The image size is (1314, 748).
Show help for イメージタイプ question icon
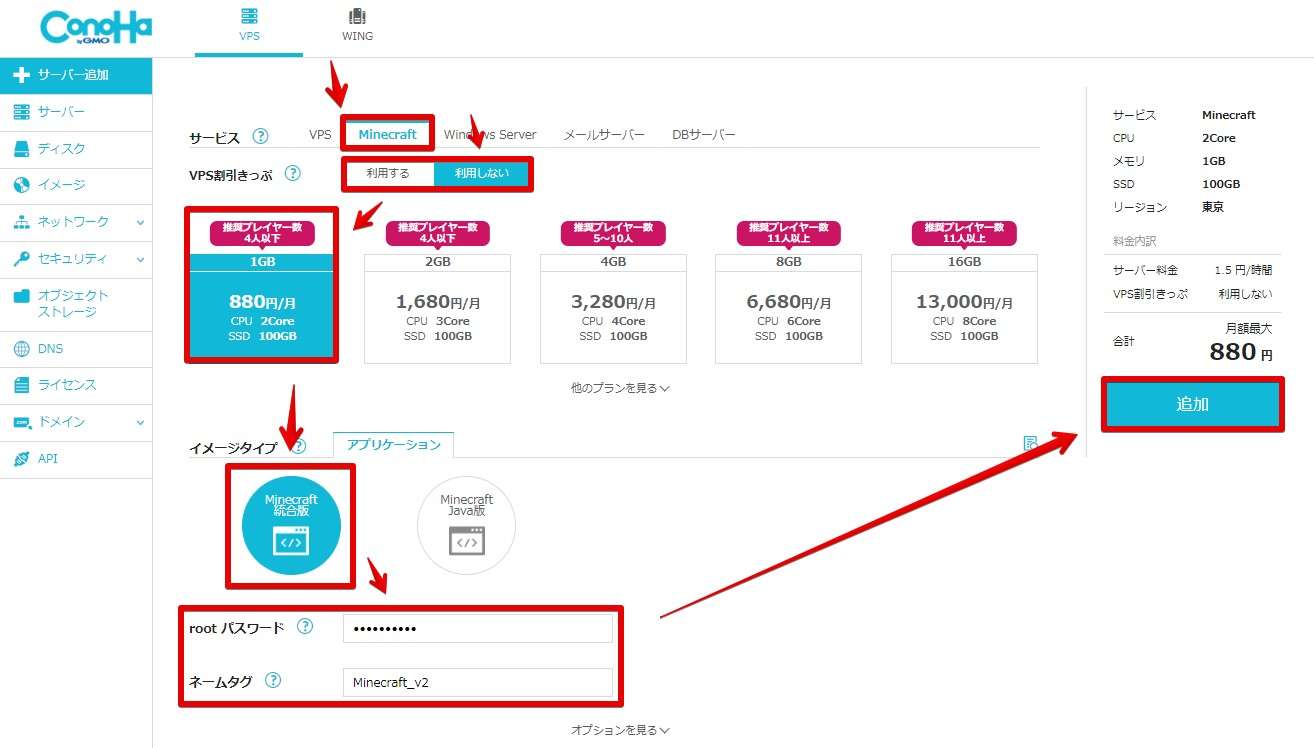pos(298,447)
